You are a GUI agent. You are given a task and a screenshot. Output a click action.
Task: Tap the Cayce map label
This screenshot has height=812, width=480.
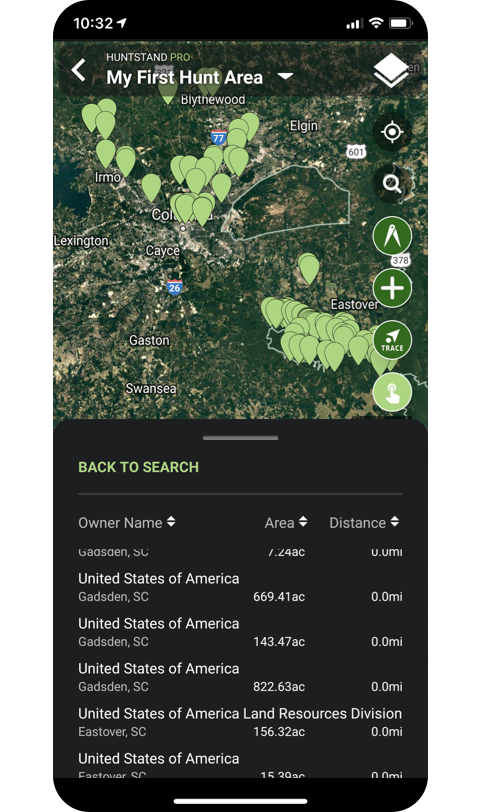coord(163,251)
